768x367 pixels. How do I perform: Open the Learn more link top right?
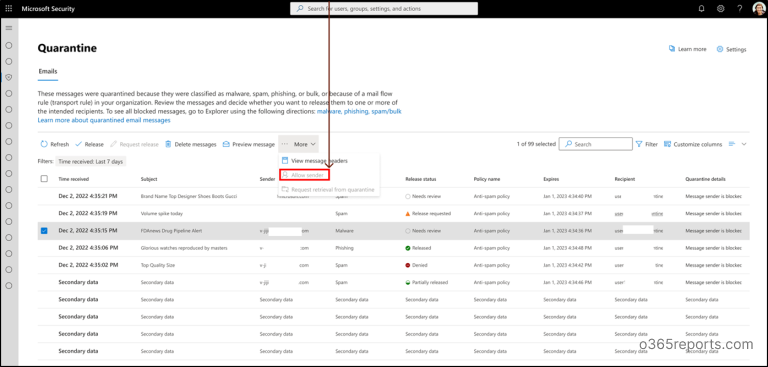(x=688, y=49)
